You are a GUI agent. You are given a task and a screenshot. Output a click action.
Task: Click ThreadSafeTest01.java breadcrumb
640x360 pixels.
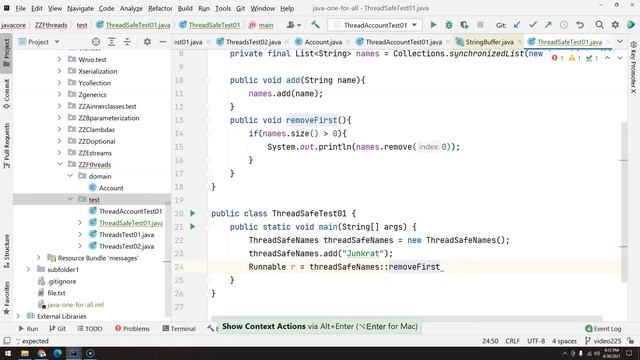(x=133, y=25)
